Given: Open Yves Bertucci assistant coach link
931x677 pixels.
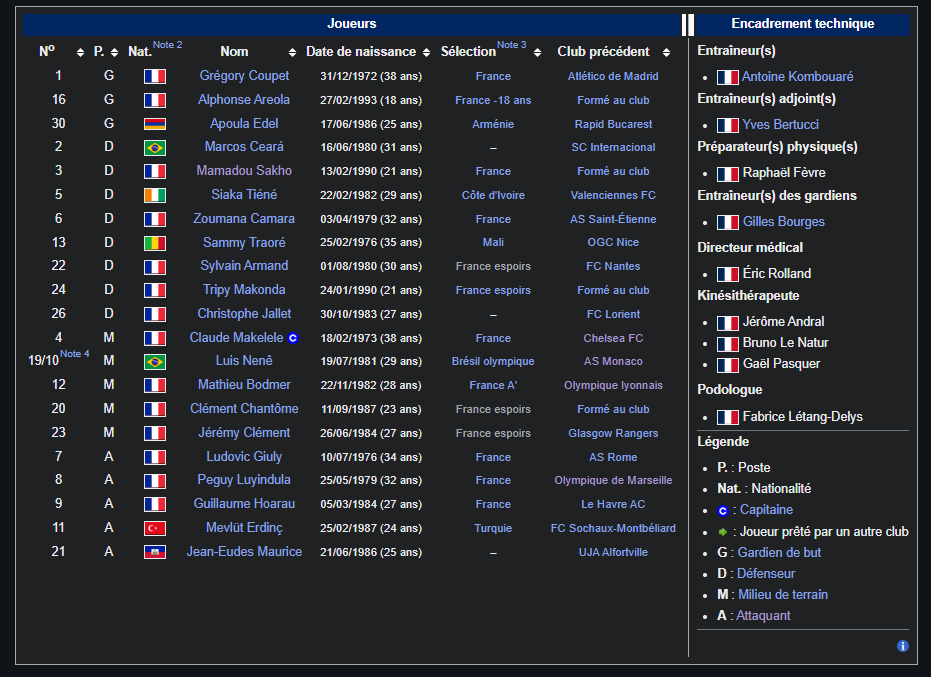Looking at the screenshot, I should (780, 125).
